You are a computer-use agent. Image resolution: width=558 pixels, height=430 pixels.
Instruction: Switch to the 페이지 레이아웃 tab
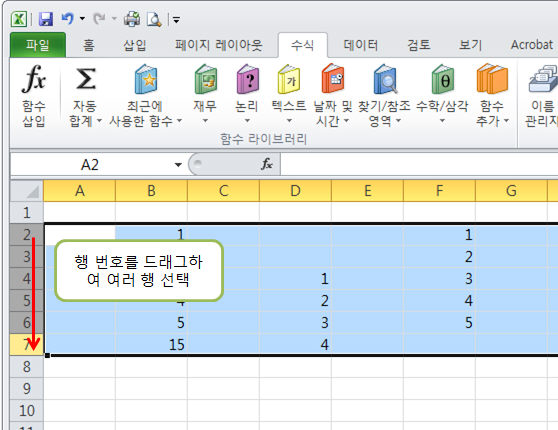218,45
